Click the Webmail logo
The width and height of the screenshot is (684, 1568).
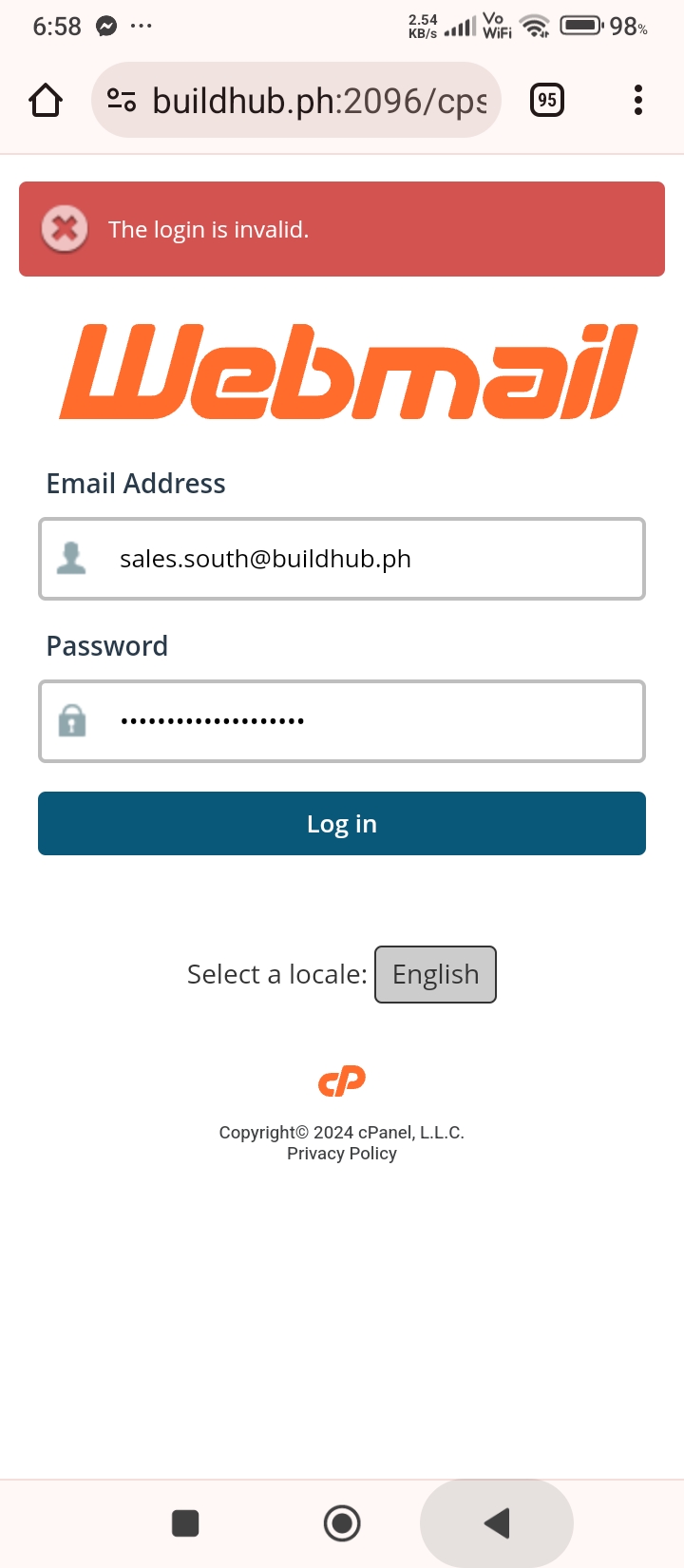pyautogui.click(x=348, y=372)
